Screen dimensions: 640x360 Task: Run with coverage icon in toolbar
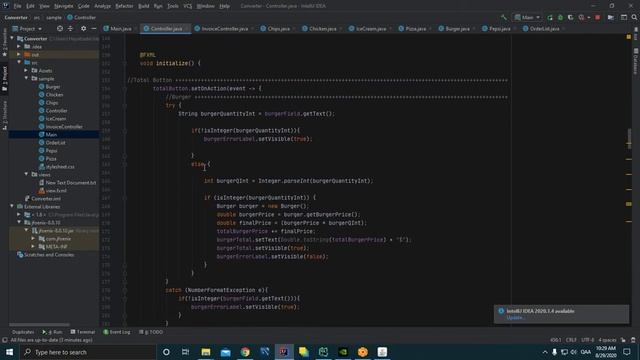point(571,18)
